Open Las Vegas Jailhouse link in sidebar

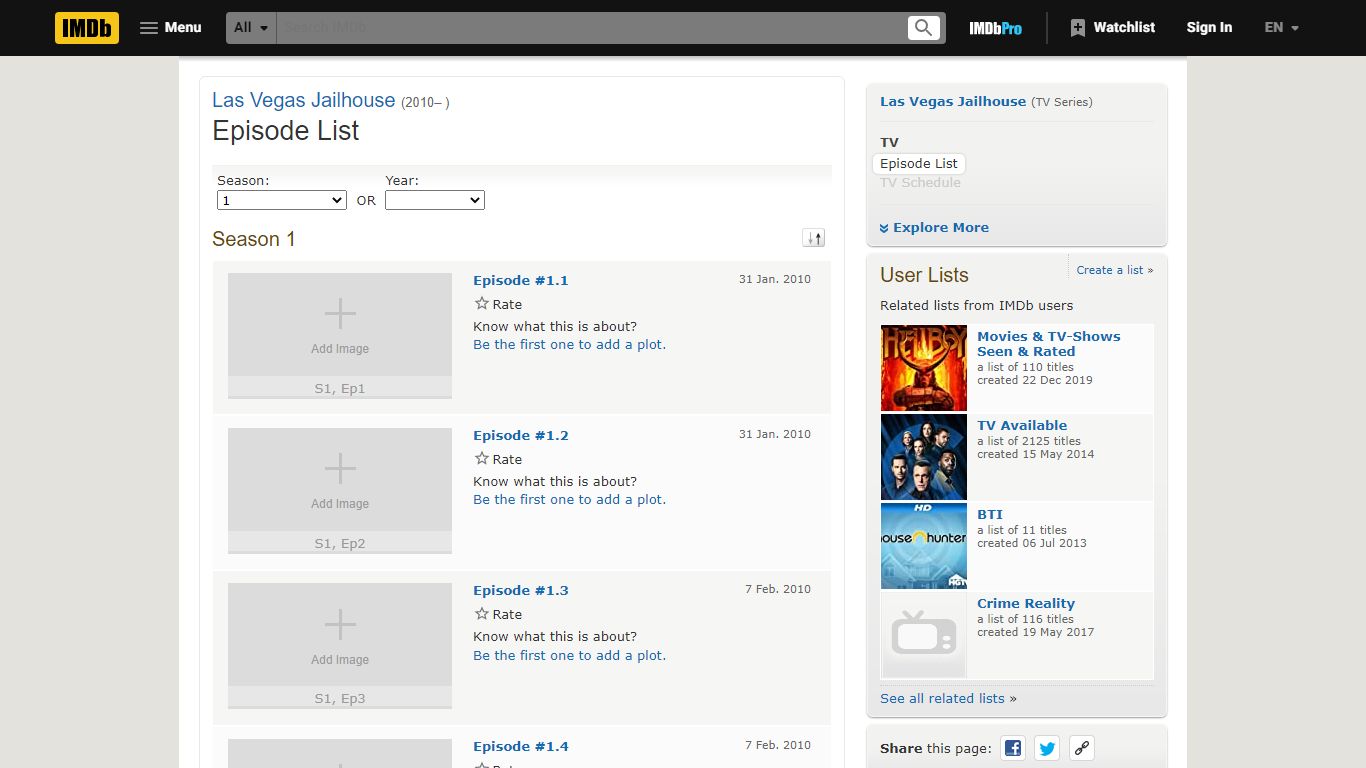tap(953, 101)
